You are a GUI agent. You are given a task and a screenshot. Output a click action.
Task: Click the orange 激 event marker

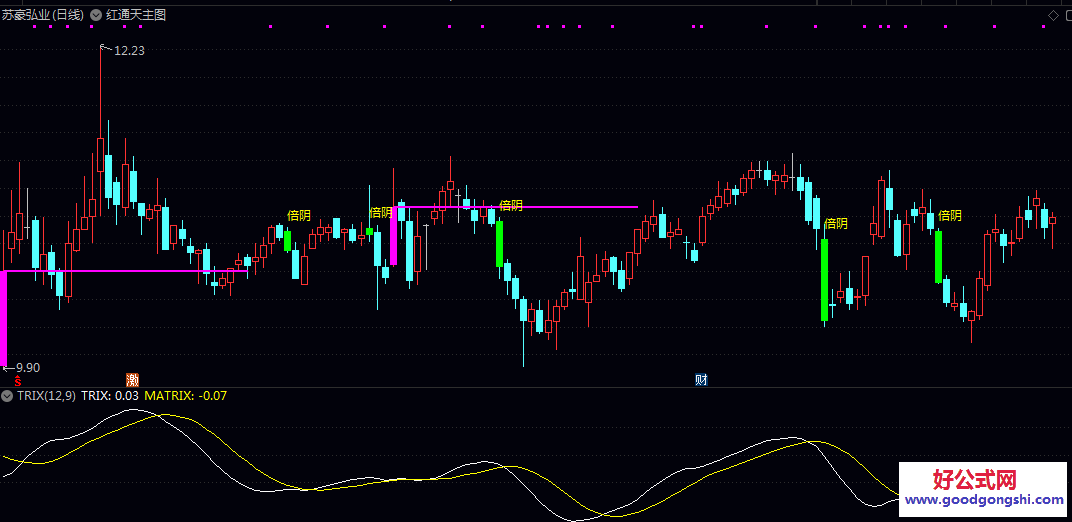click(x=133, y=380)
